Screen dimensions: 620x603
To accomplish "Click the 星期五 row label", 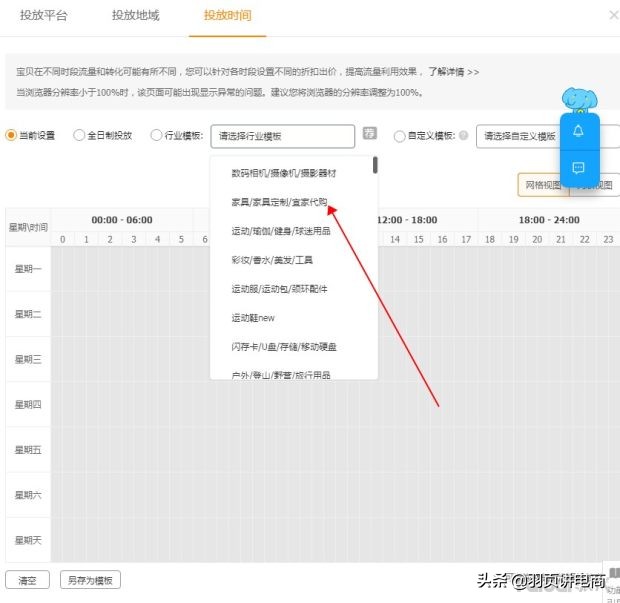I will (28, 450).
